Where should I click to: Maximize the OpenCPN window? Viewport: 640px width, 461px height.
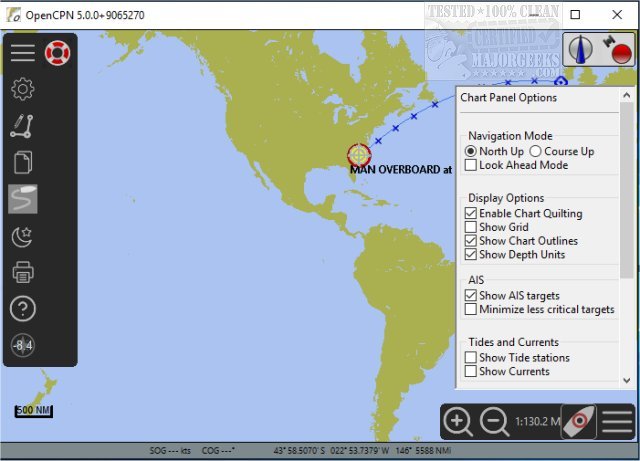[x=575, y=15]
